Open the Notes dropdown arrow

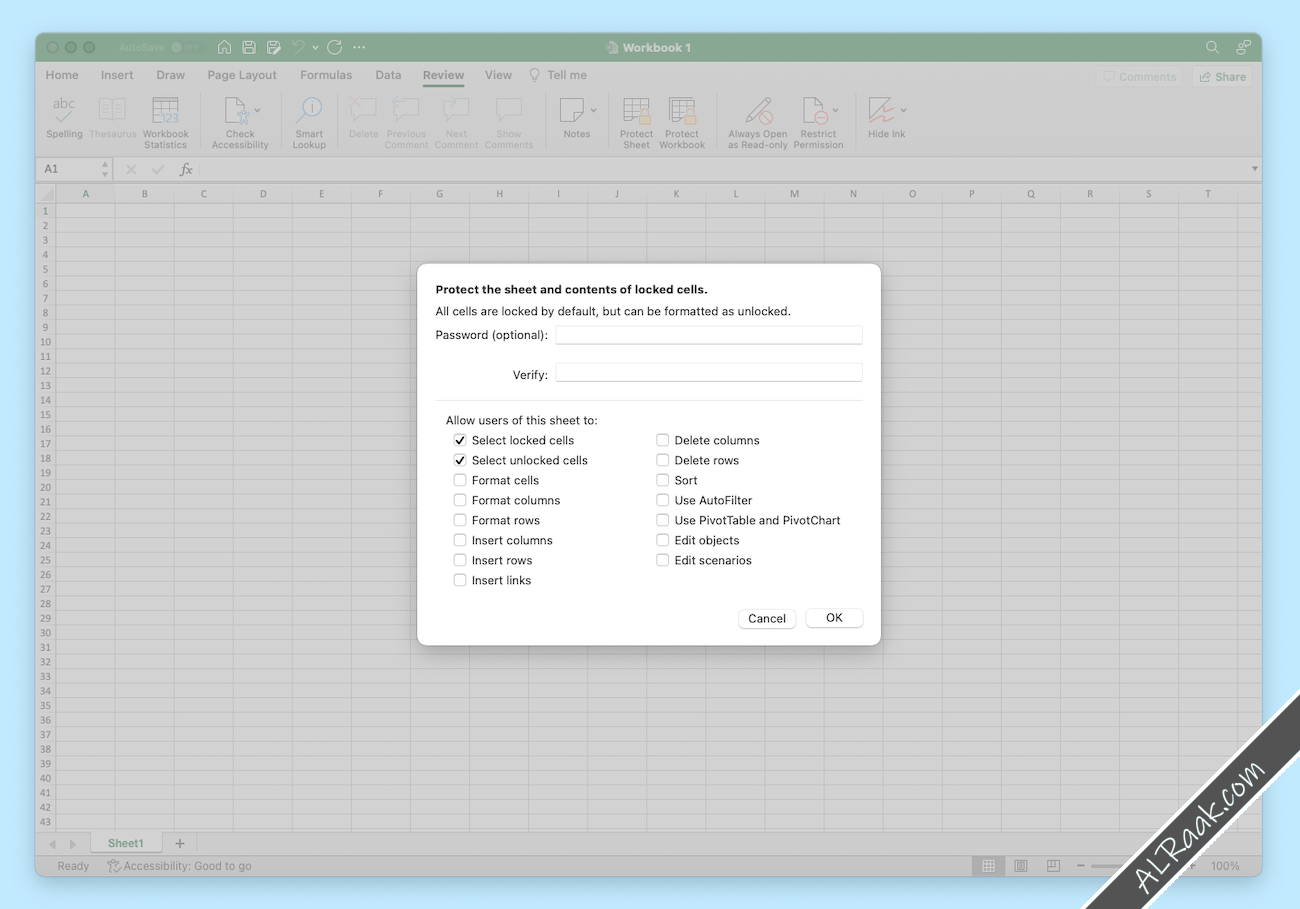click(x=594, y=110)
